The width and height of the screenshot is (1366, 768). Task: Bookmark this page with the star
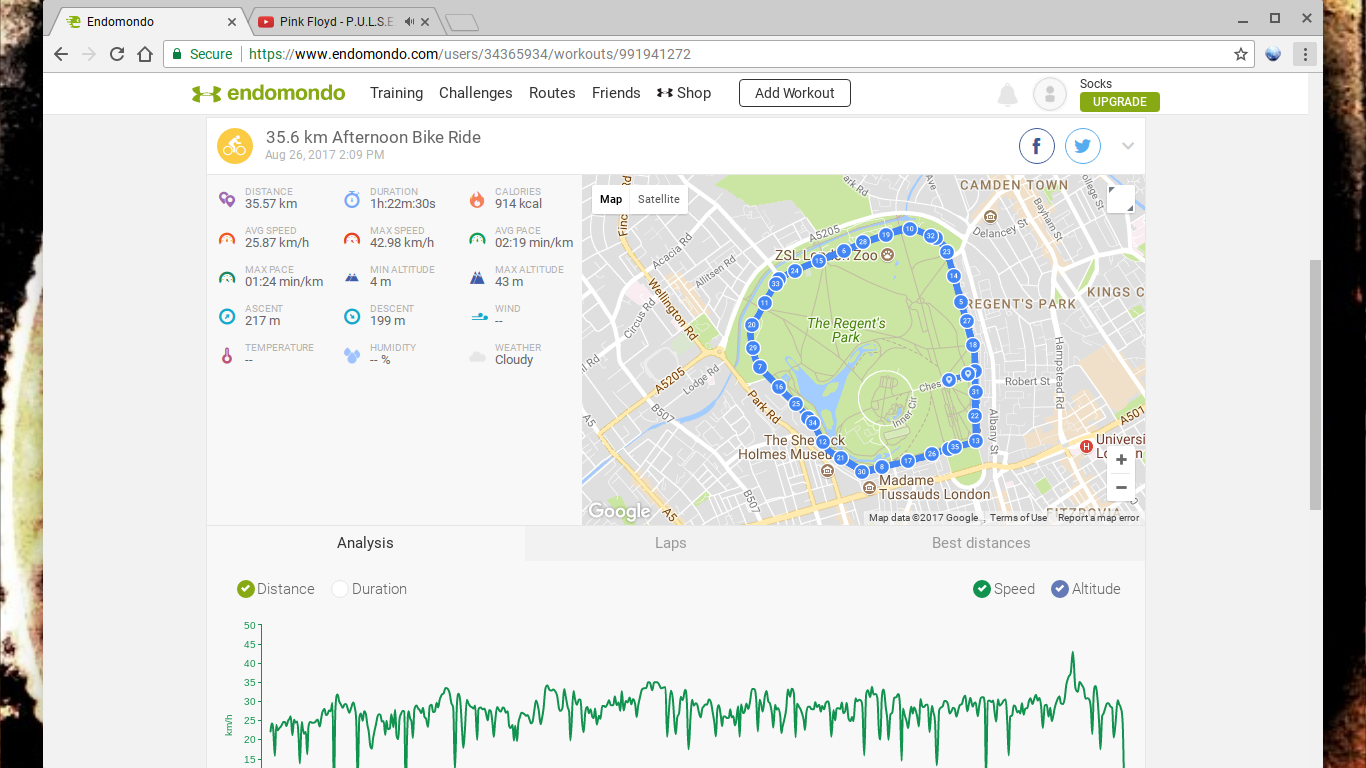(1241, 54)
